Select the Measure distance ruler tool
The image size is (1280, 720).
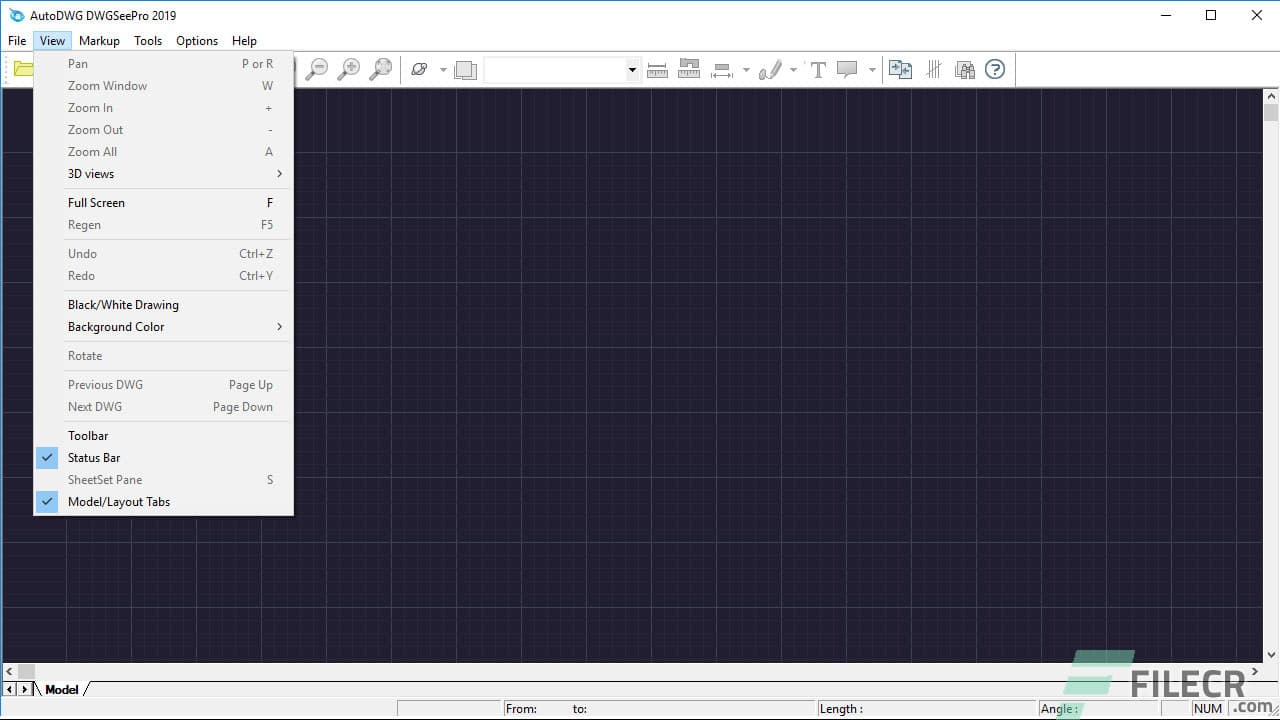657,69
